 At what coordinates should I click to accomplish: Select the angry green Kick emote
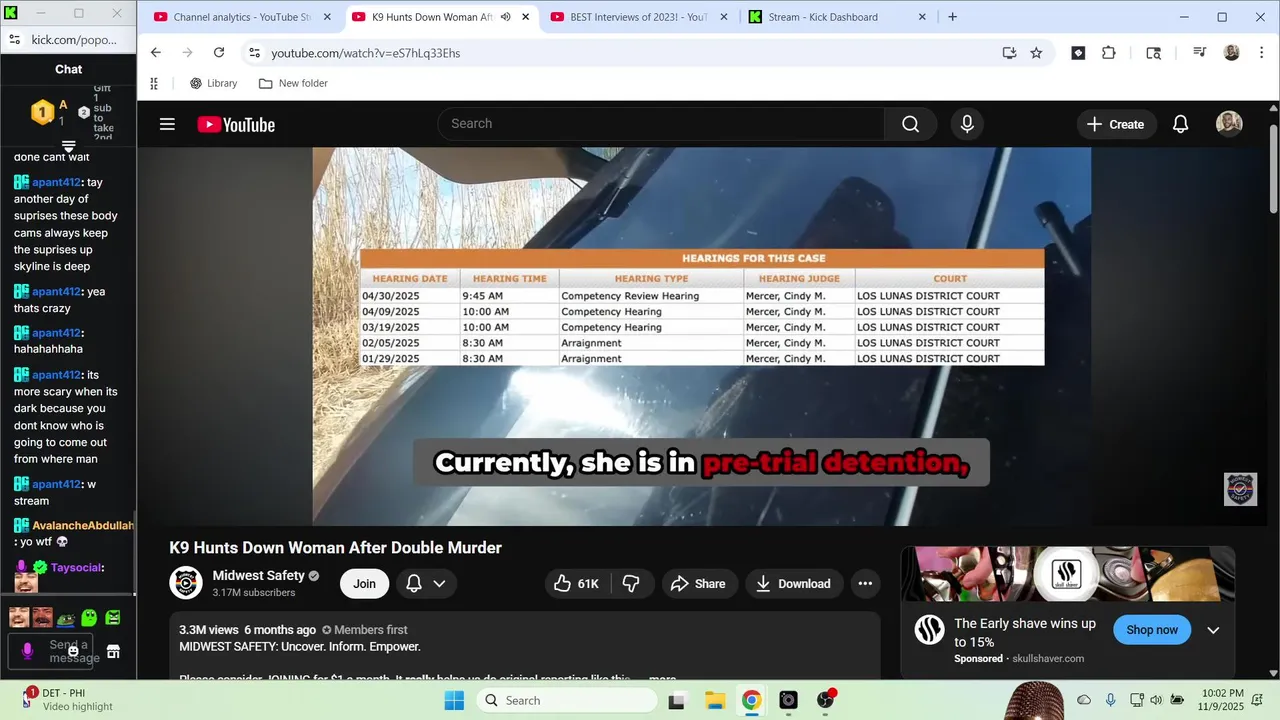pos(113,618)
